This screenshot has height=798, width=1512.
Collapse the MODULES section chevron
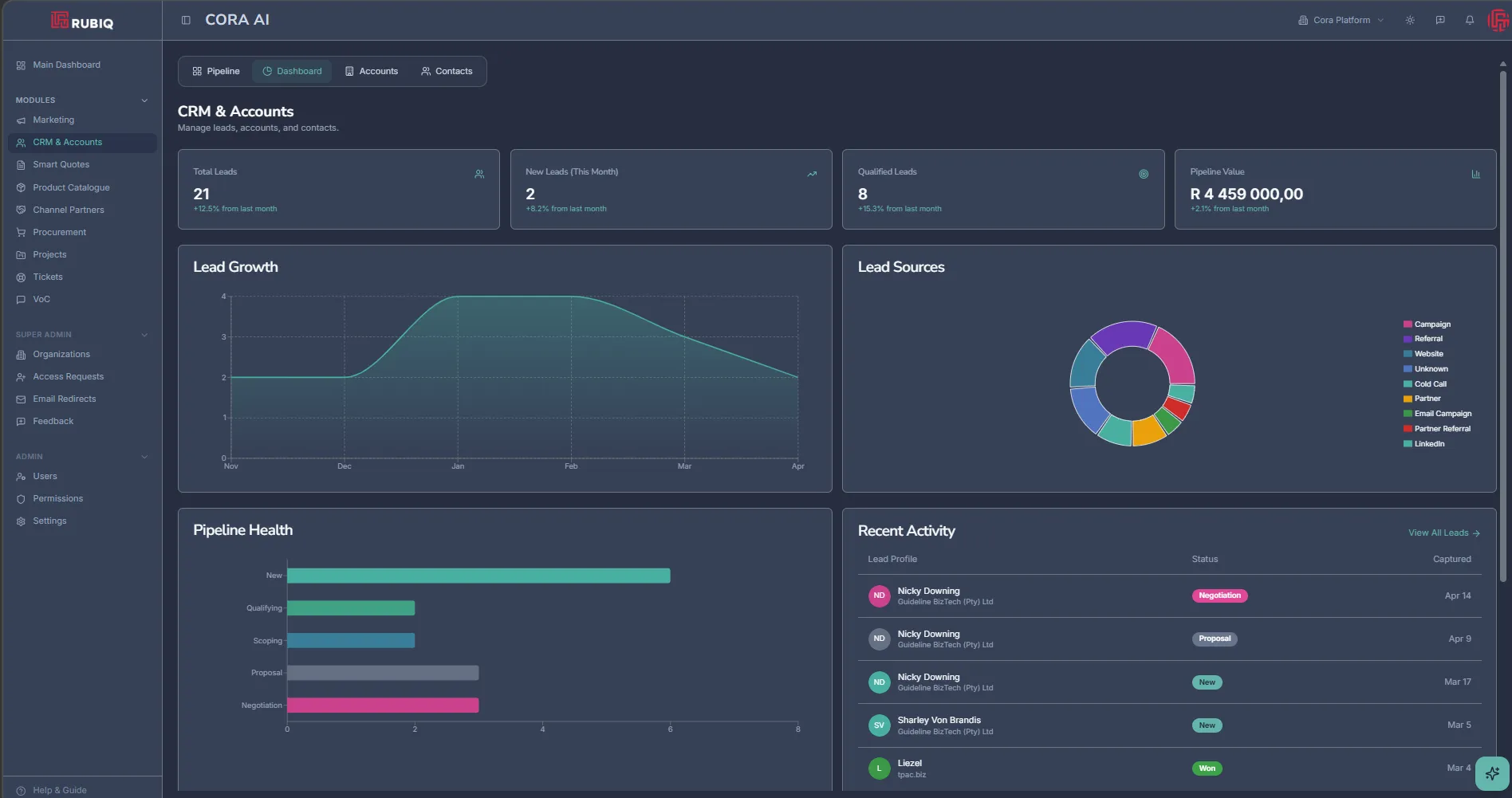tap(144, 100)
